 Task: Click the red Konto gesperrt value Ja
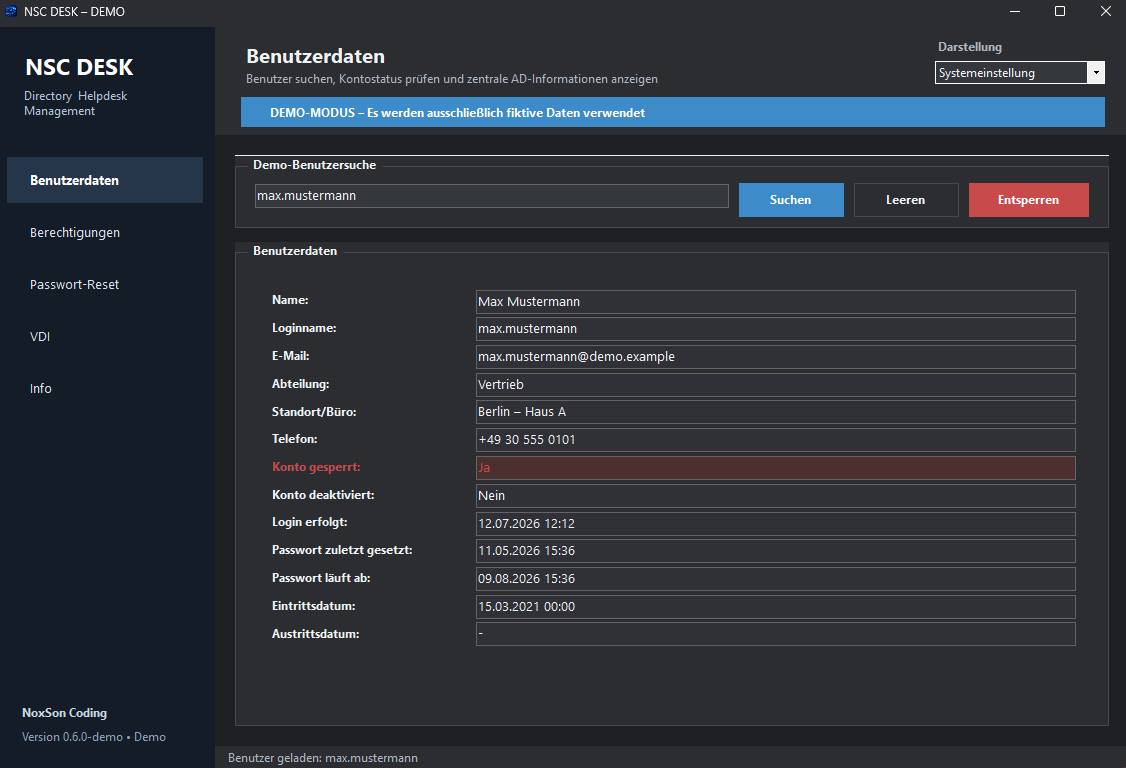(776, 468)
